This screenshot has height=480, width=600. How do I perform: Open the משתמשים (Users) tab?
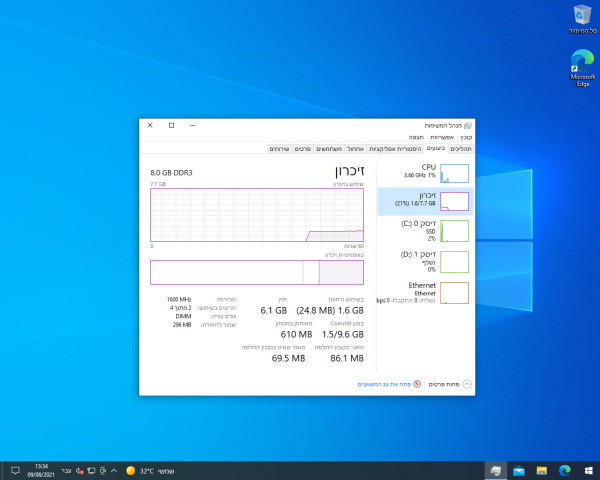pos(331,149)
